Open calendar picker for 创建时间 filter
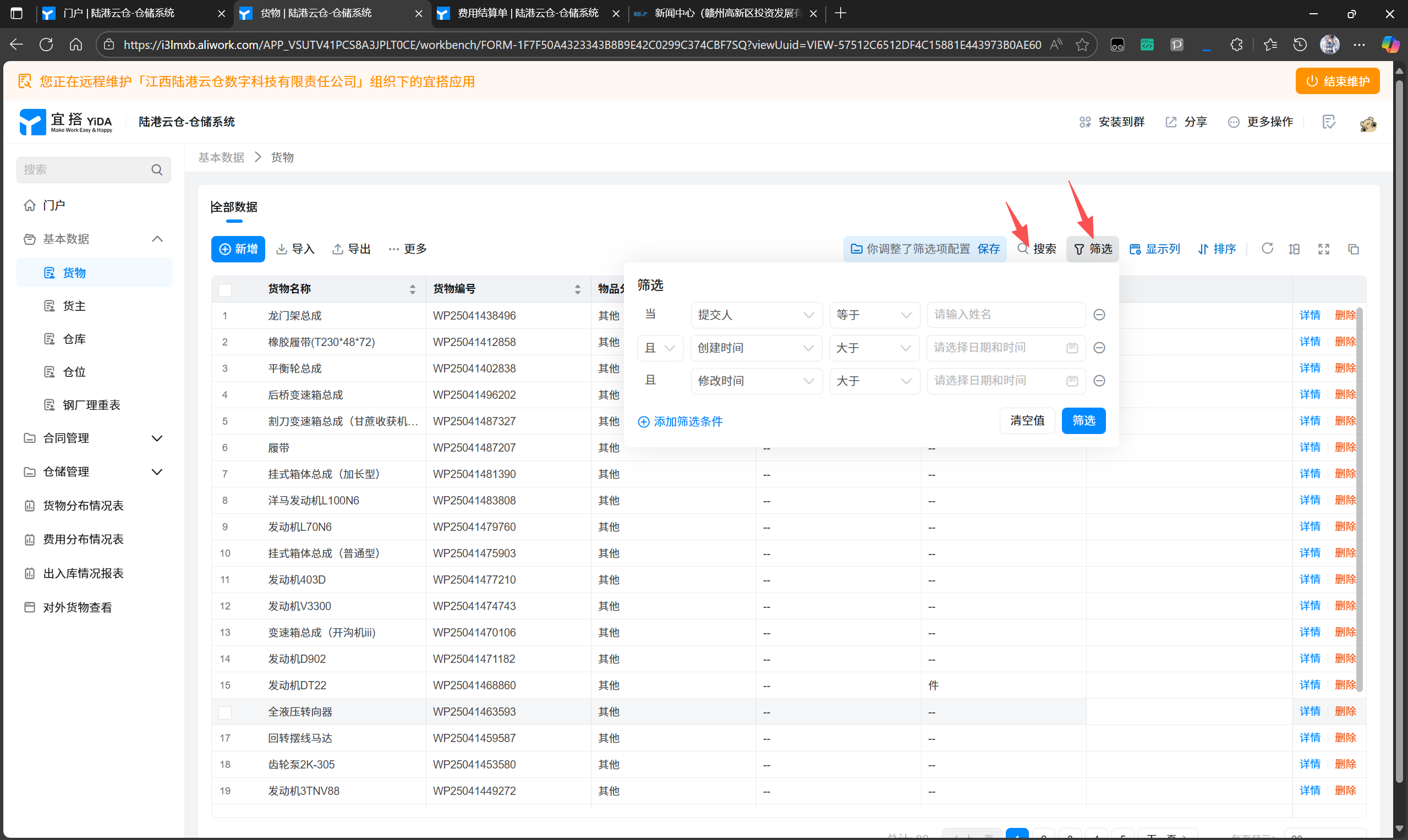The width and height of the screenshot is (1408, 840). coord(1072,348)
